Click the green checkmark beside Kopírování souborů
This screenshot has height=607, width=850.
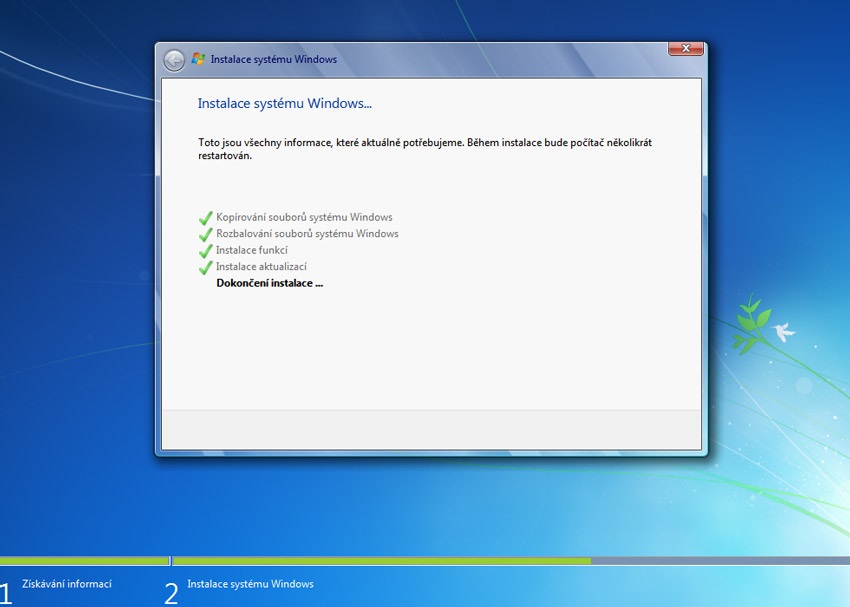205,218
